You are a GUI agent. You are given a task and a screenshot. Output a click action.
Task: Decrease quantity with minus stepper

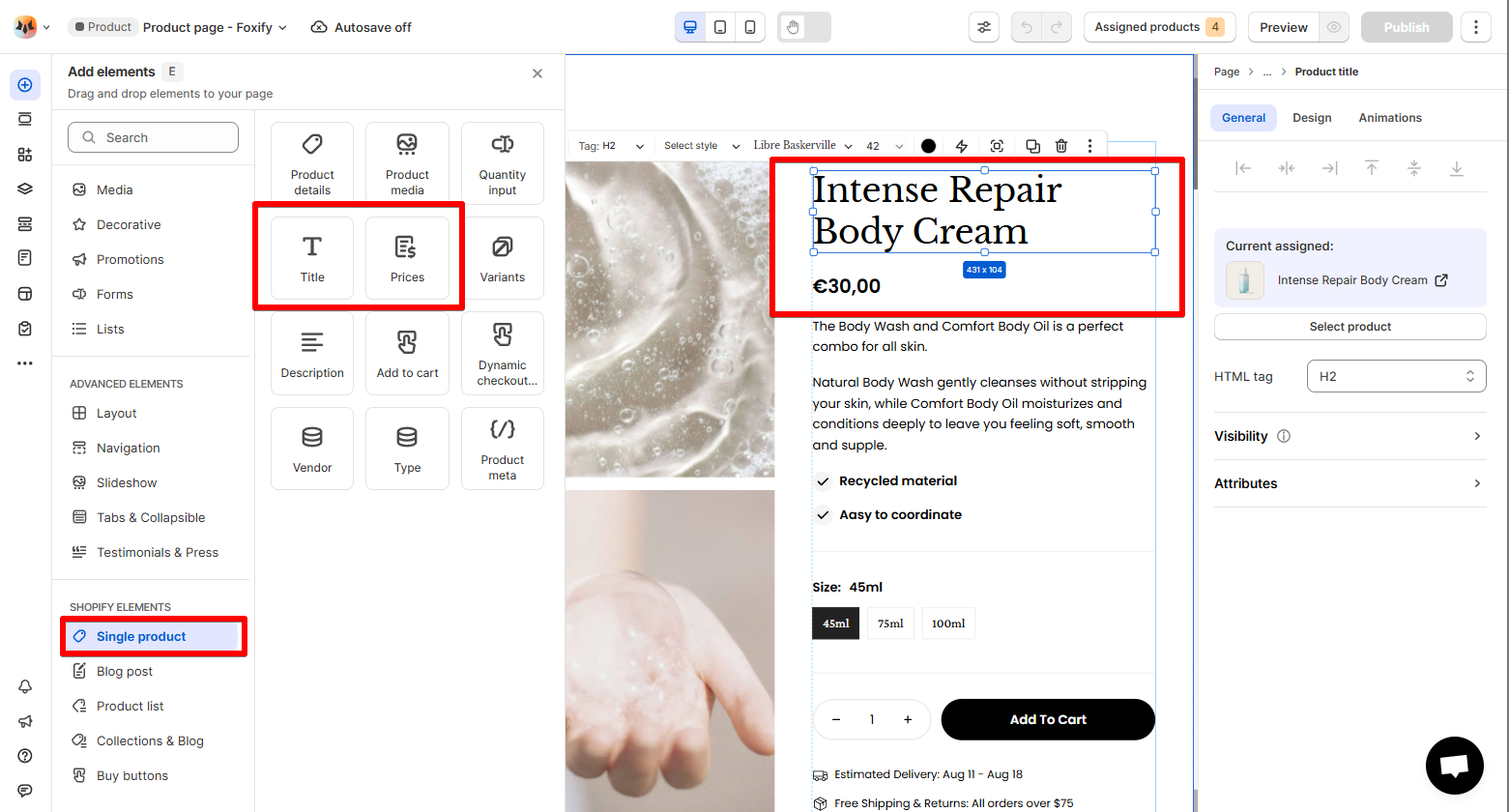click(x=836, y=719)
